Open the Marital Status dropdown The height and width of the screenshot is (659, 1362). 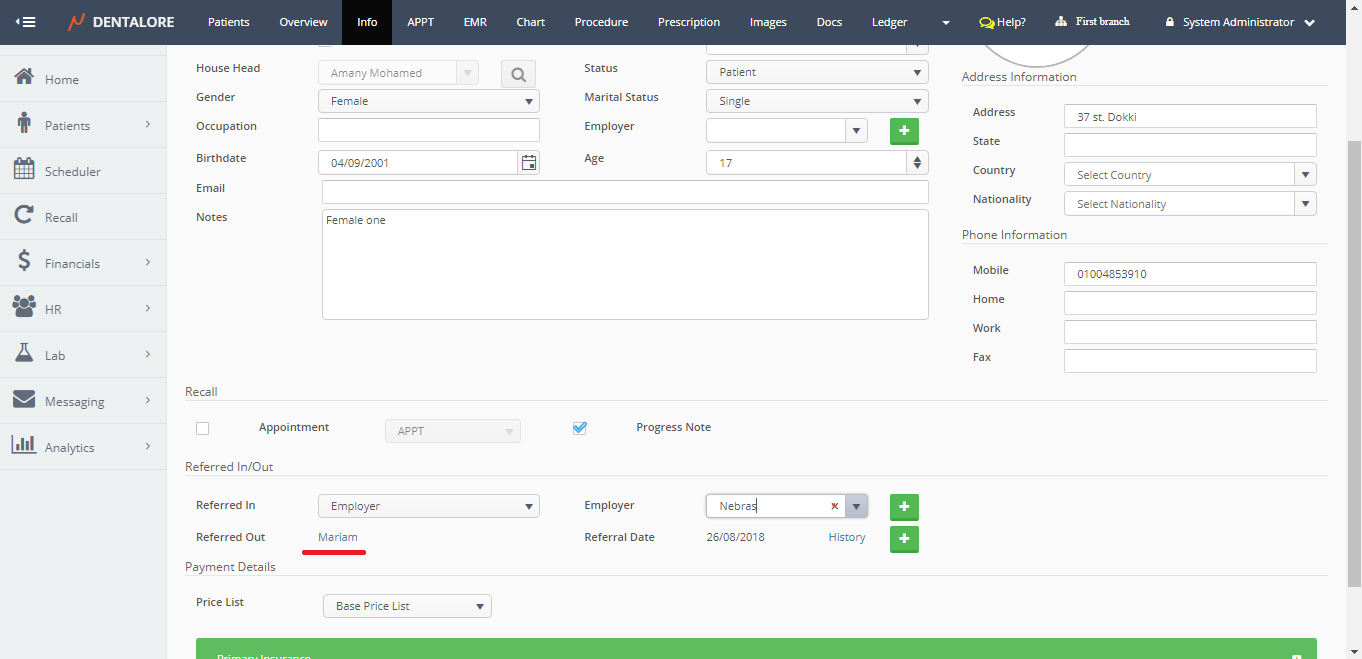pyautogui.click(x=816, y=101)
